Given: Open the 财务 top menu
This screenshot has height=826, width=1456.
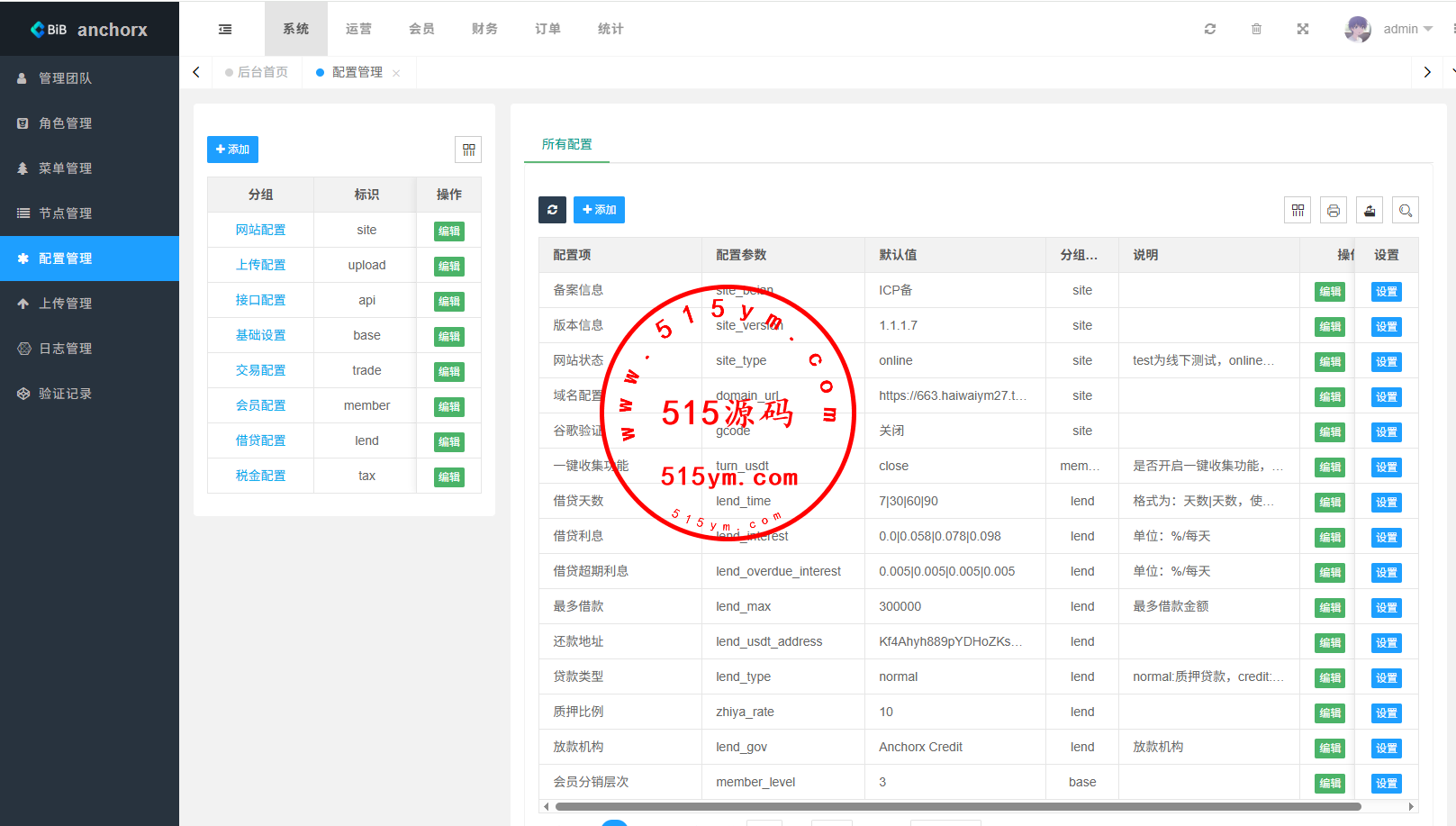Looking at the screenshot, I should [484, 29].
